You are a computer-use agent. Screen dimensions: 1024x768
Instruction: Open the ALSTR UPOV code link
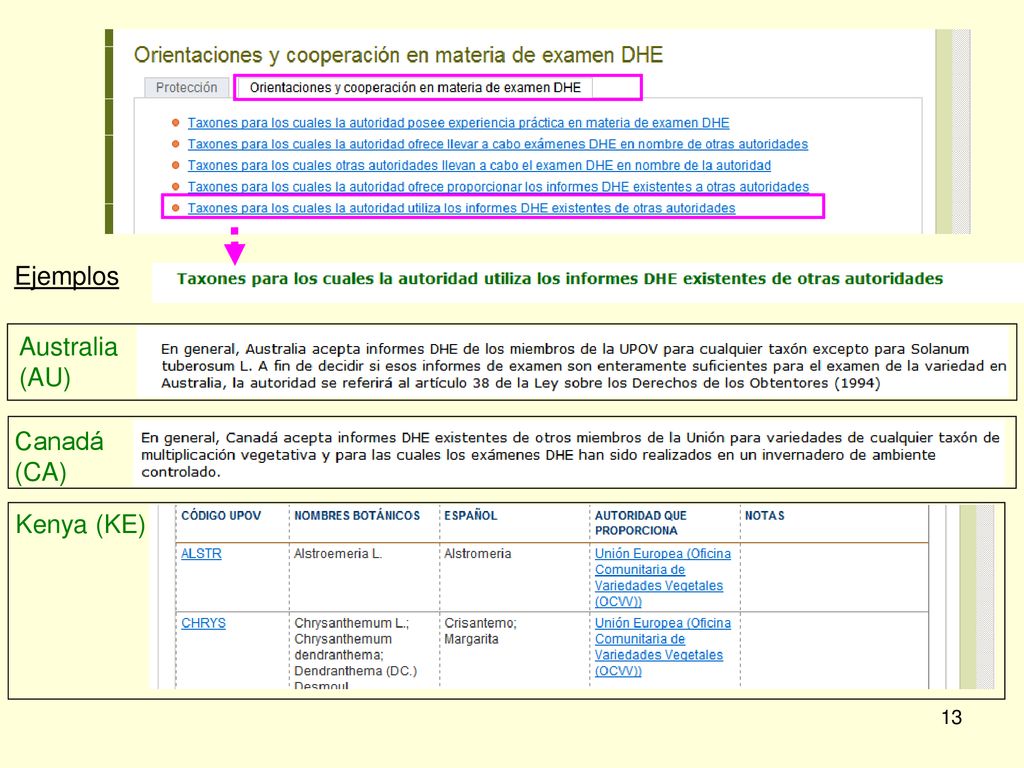[201, 553]
